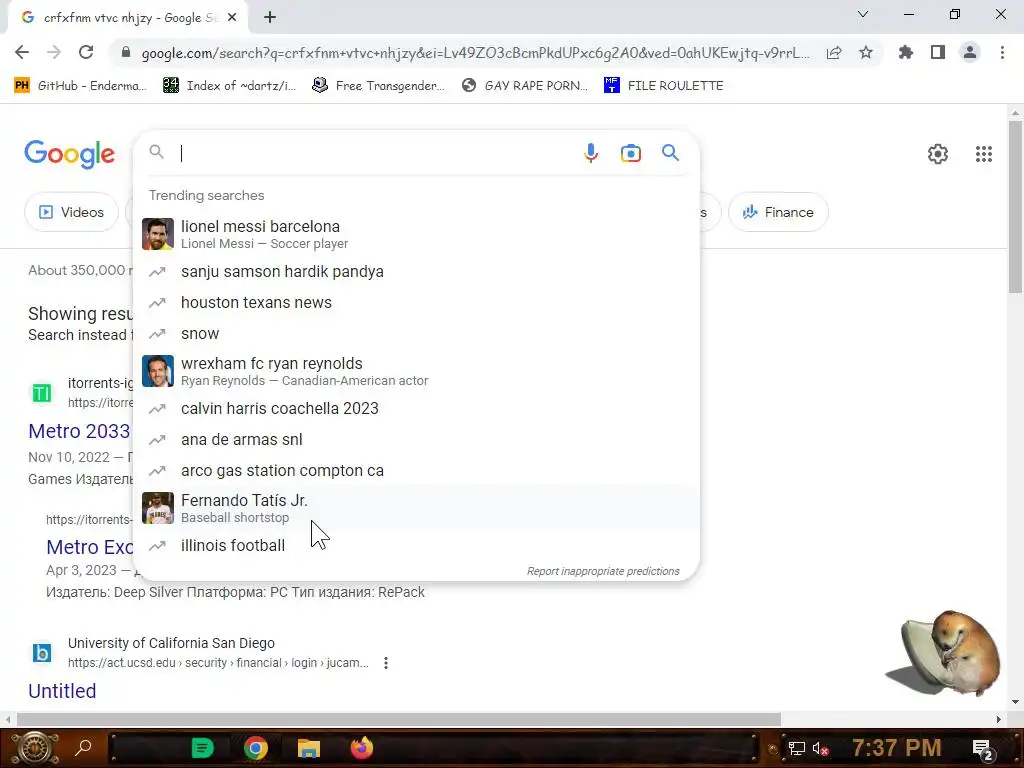1024x768 pixels.
Task: Open the Untitled UCSD result
Action: [62, 691]
